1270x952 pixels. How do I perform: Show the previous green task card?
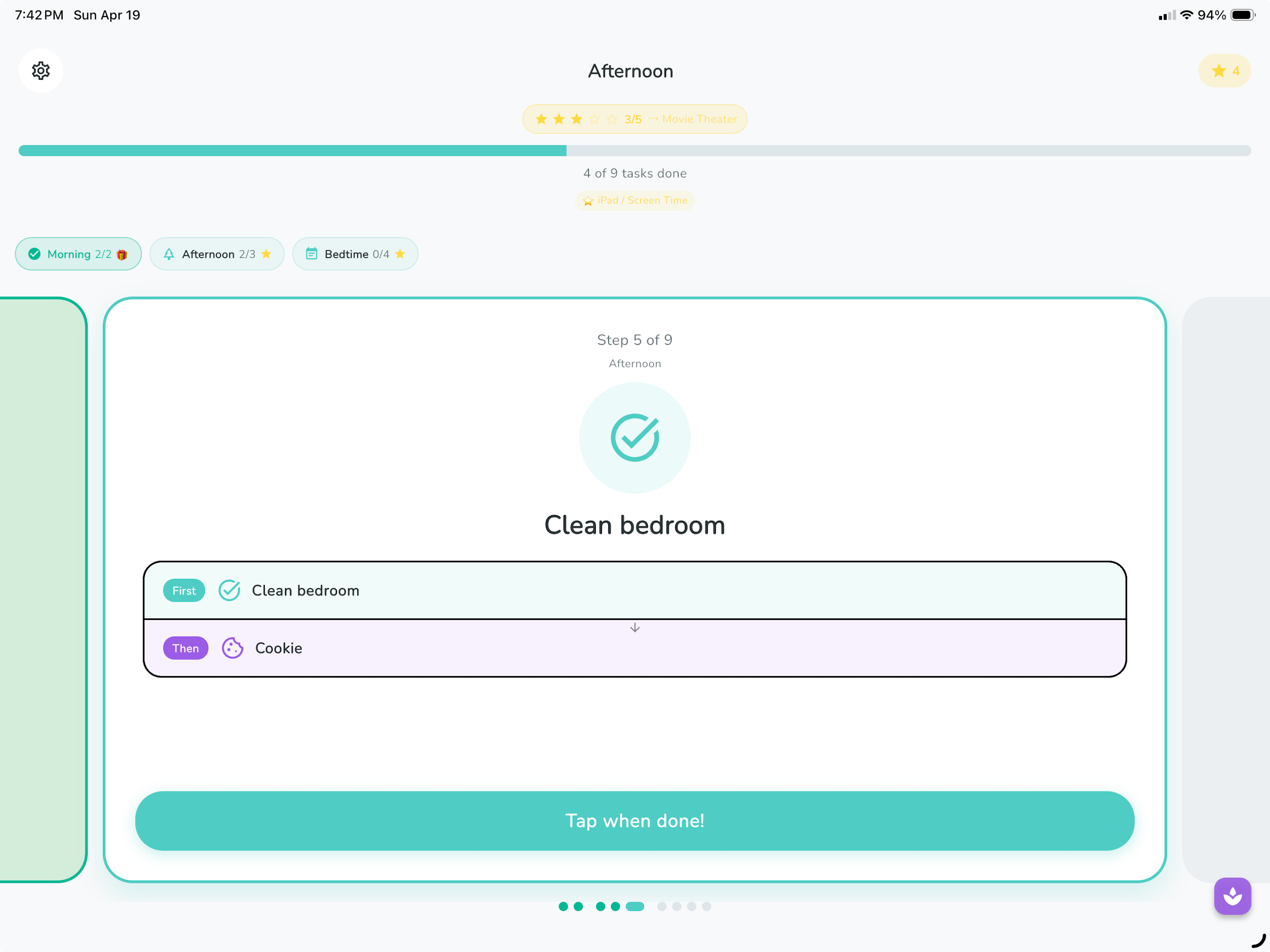coord(43,589)
